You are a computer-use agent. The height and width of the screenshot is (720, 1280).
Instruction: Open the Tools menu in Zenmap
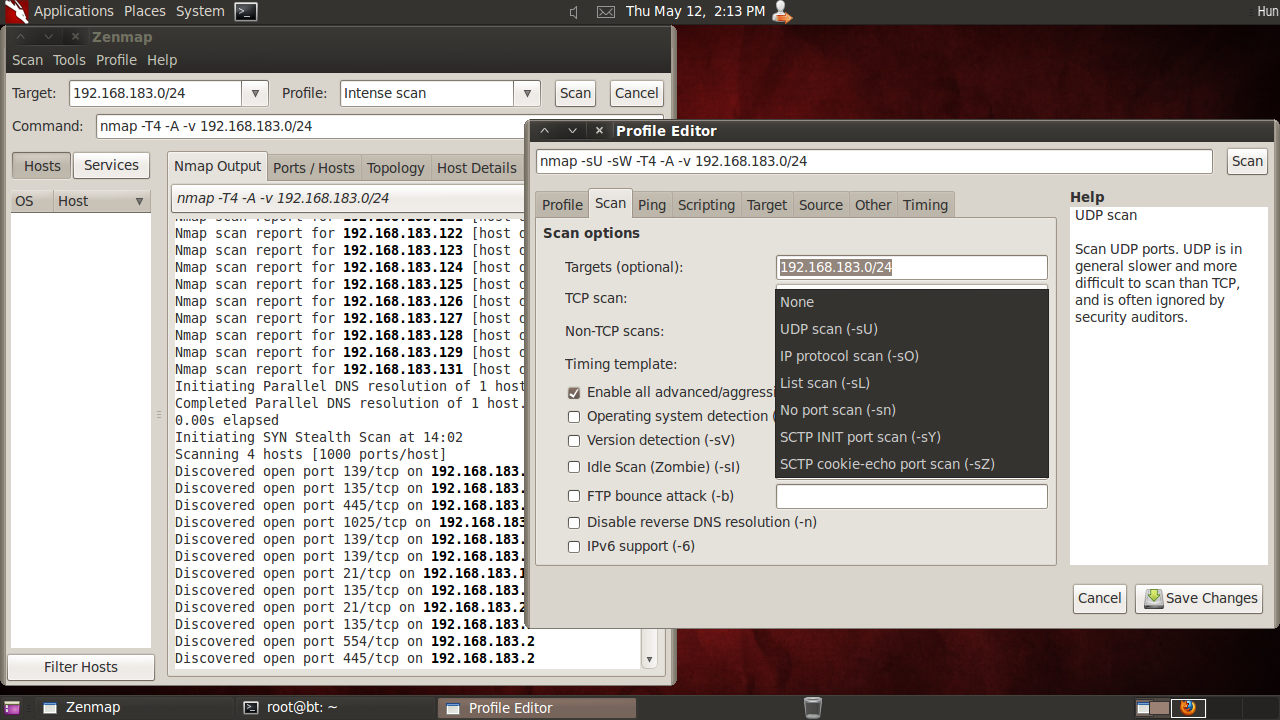click(x=69, y=60)
